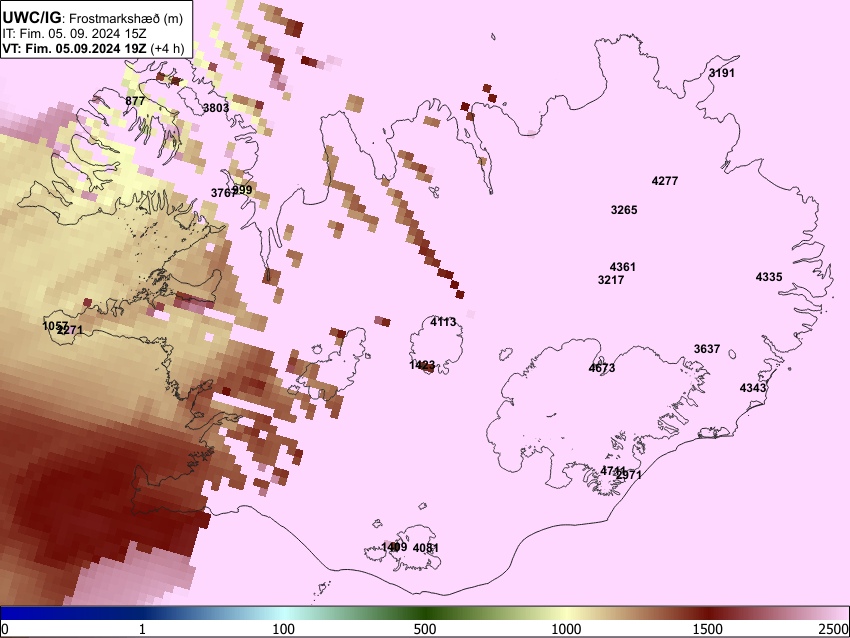
Task: Click the value 4113 above the glacier outline
Action: pos(443,322)
